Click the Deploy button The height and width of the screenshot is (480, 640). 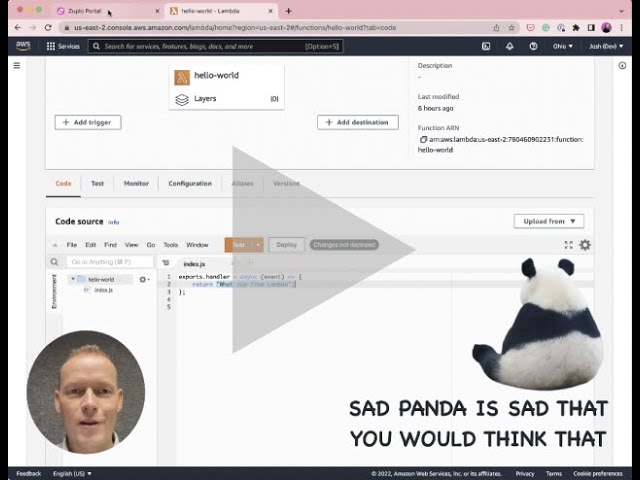[x=287, y=245]
